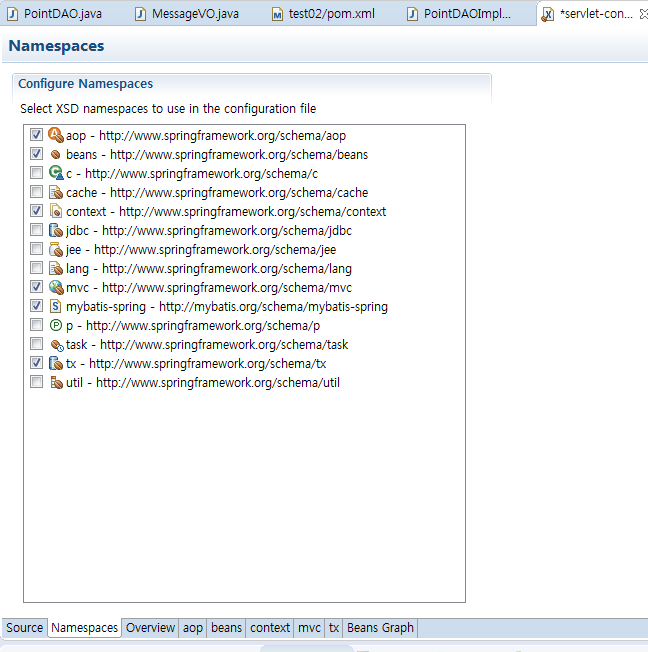648x652 pixels.
Task: Select the *servlet-con... editor tab
Action: 596,14
